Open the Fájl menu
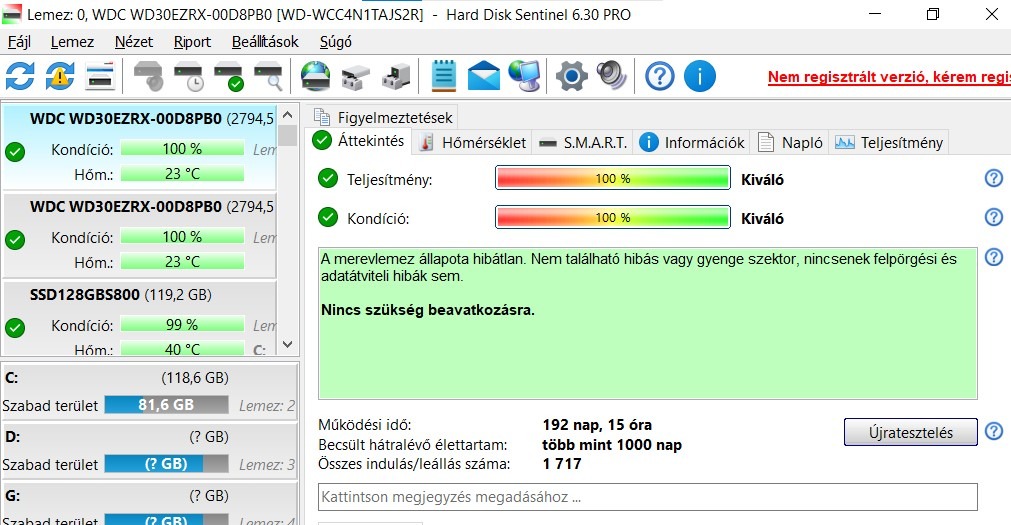Screen dimensions: 1011x525 [x=19, y=42]
